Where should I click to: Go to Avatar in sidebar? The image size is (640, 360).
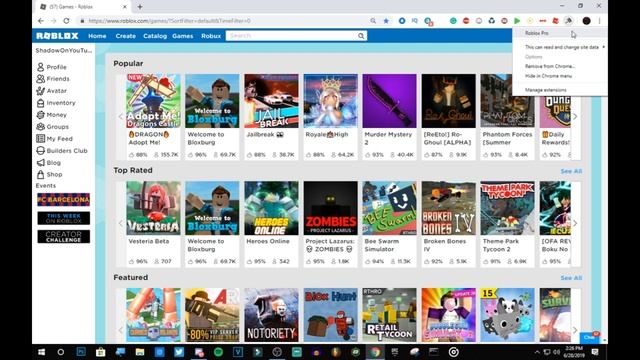(51, 91)
